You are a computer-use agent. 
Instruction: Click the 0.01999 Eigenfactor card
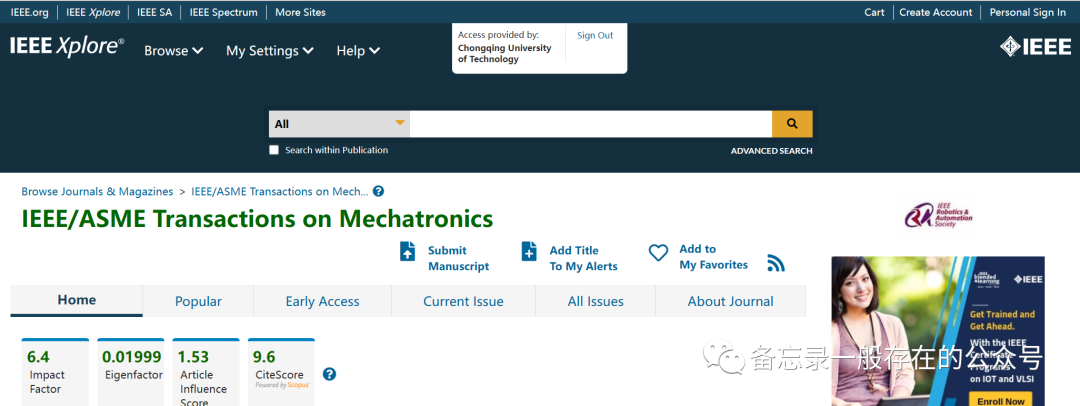click(131, 372)
